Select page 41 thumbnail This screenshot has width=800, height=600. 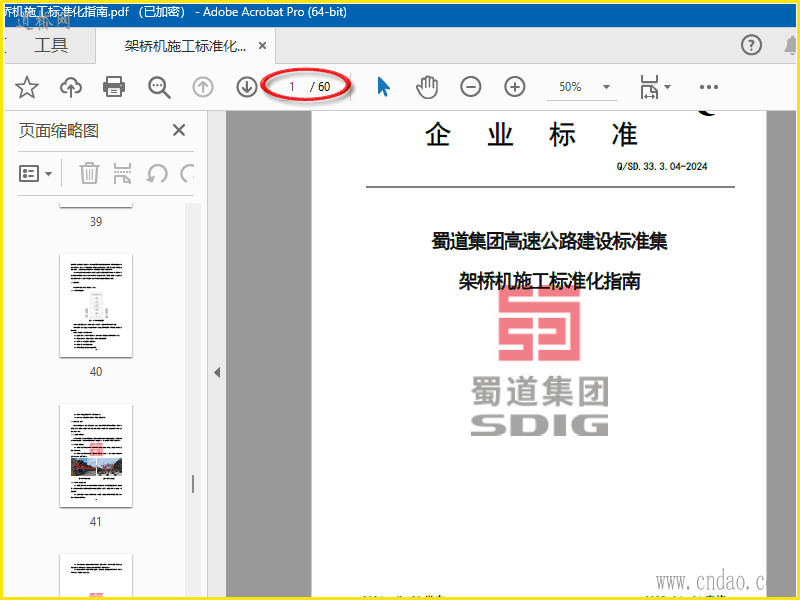[x=96, y=456]
